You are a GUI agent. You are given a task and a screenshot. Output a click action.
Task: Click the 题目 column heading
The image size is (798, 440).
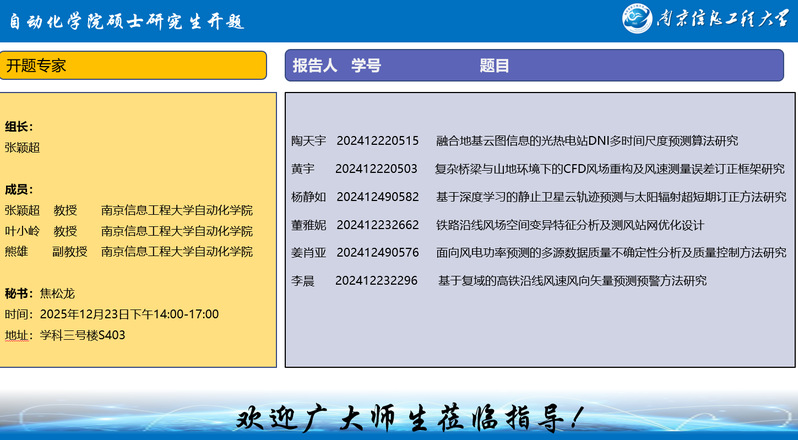click(494, 65)
